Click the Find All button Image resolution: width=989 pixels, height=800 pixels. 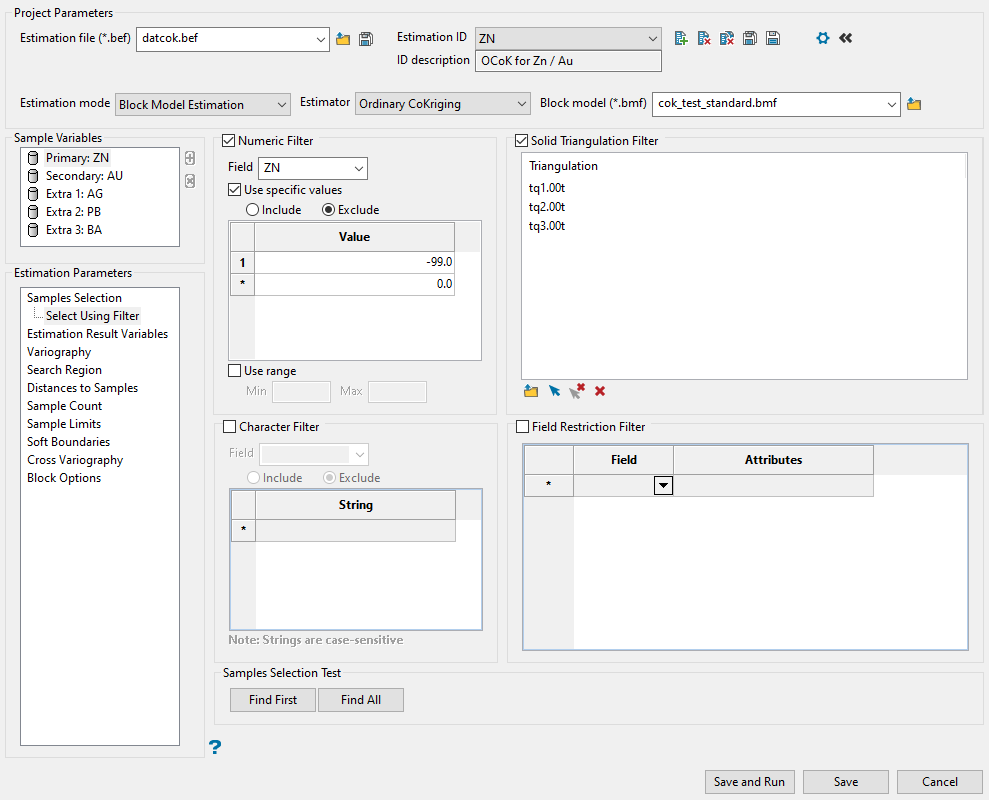360,700
